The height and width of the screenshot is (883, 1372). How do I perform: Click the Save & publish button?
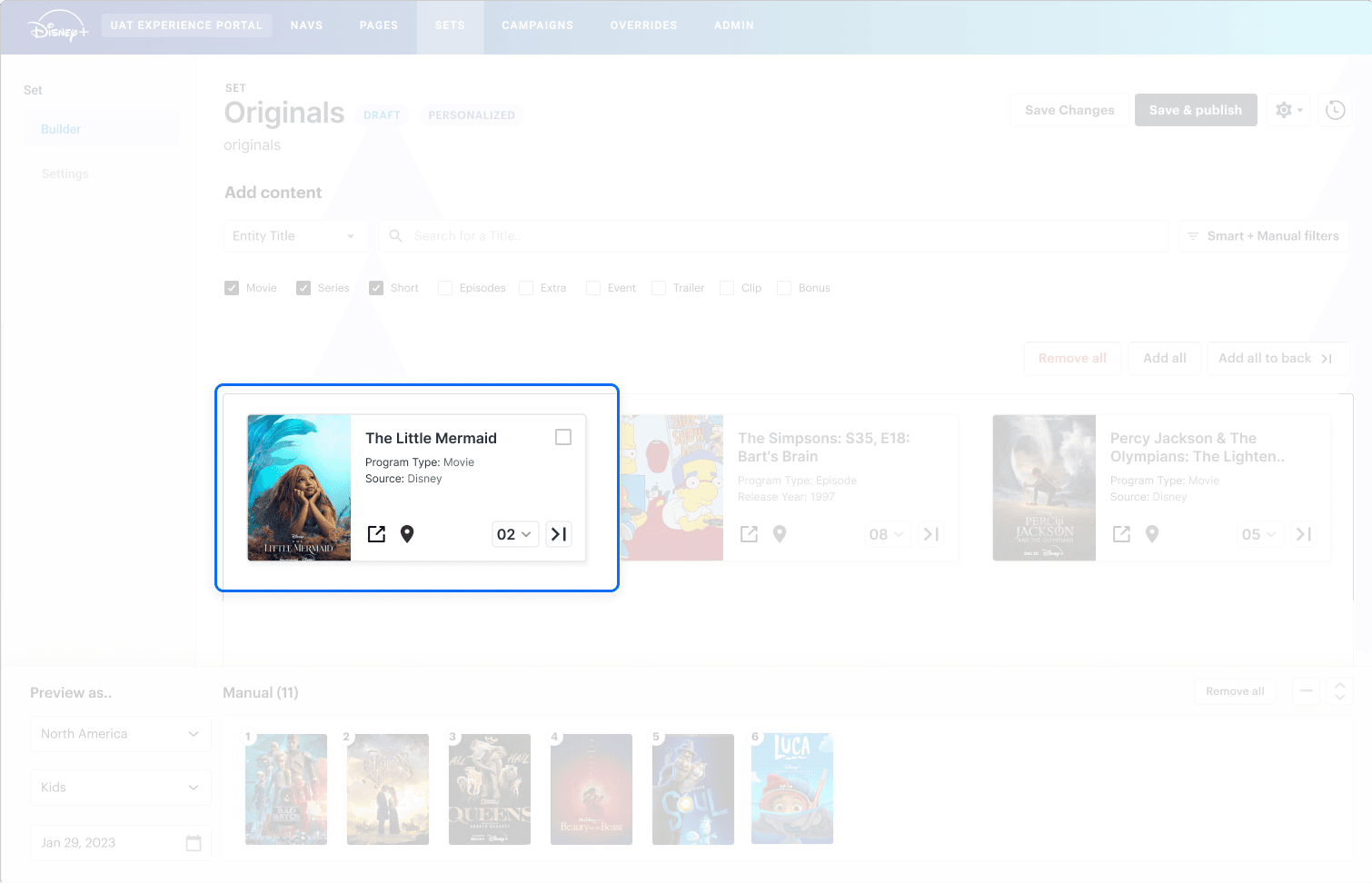tap(1195, 110)
